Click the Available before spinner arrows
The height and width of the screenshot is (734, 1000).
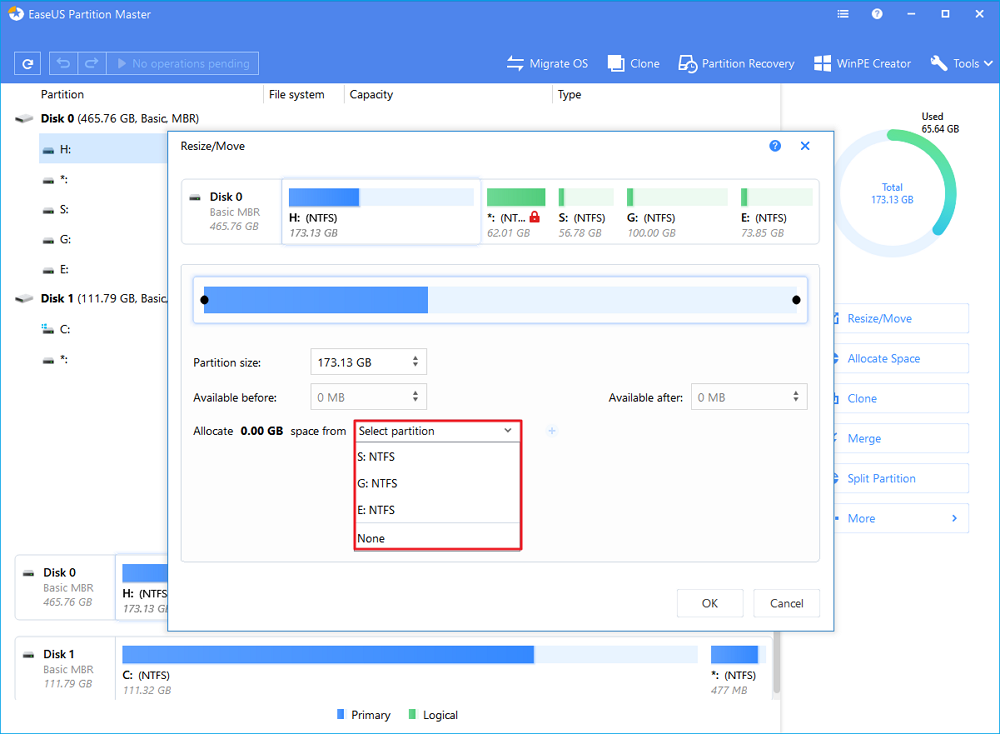click(x=415, y=397)
